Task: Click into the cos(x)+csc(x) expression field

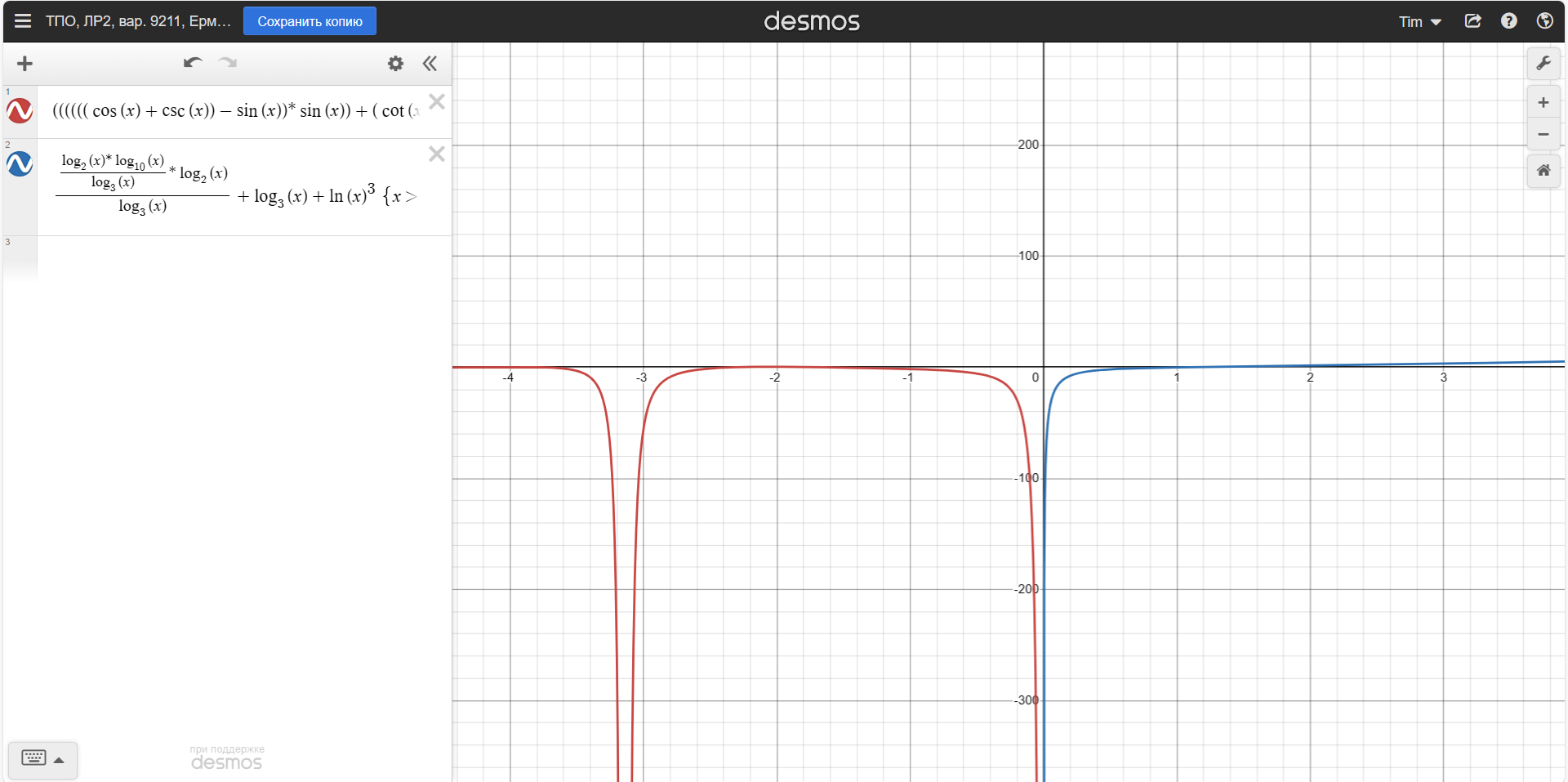Action: [235, 111]
